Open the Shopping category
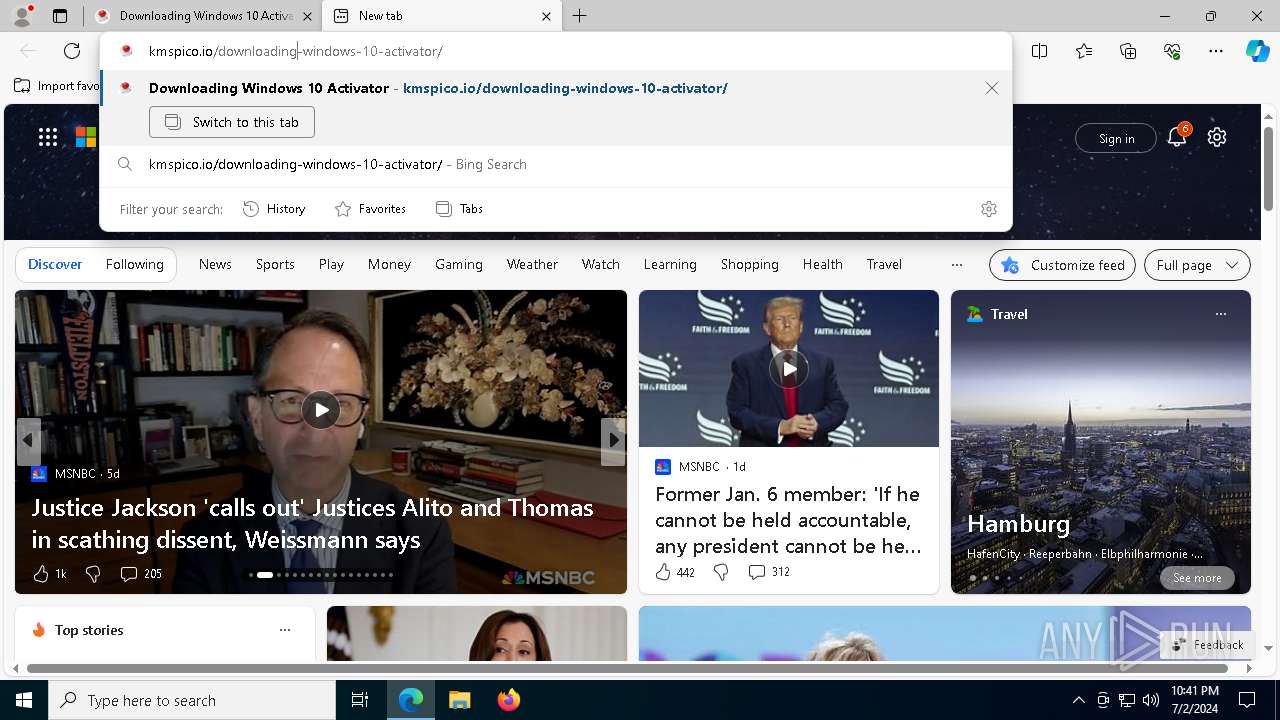This screenshot has width=1280, height=720. coord(749,264)
